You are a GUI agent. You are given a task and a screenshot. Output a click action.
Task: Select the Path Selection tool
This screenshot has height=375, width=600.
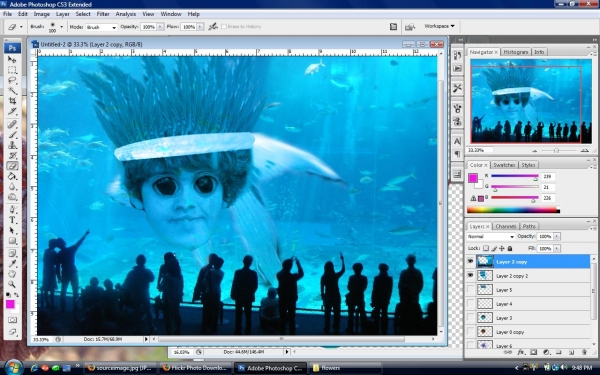pos(12,230)
